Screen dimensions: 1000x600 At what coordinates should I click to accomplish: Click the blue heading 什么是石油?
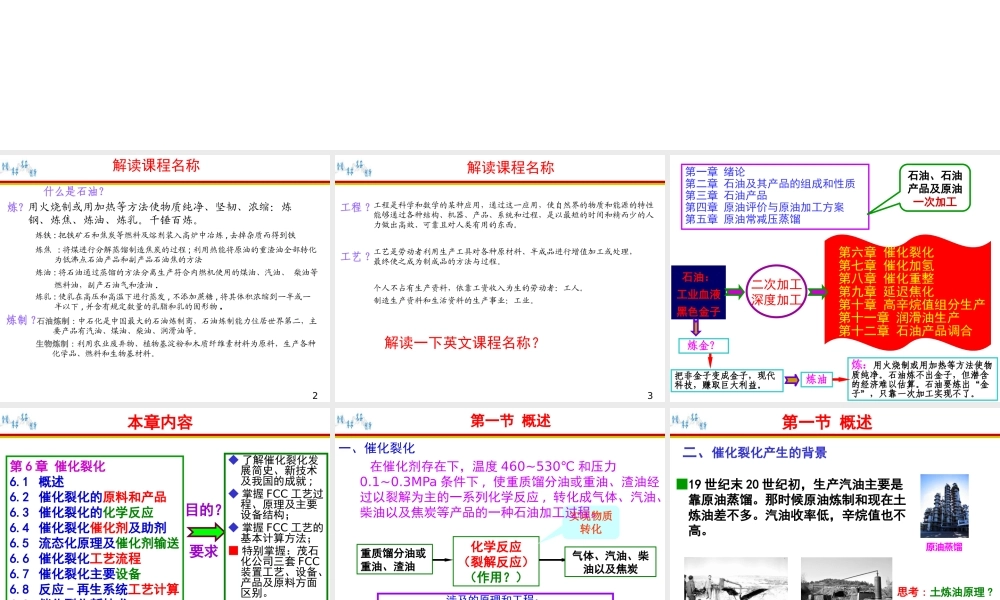pyautogui.click(x=74, y=191)
